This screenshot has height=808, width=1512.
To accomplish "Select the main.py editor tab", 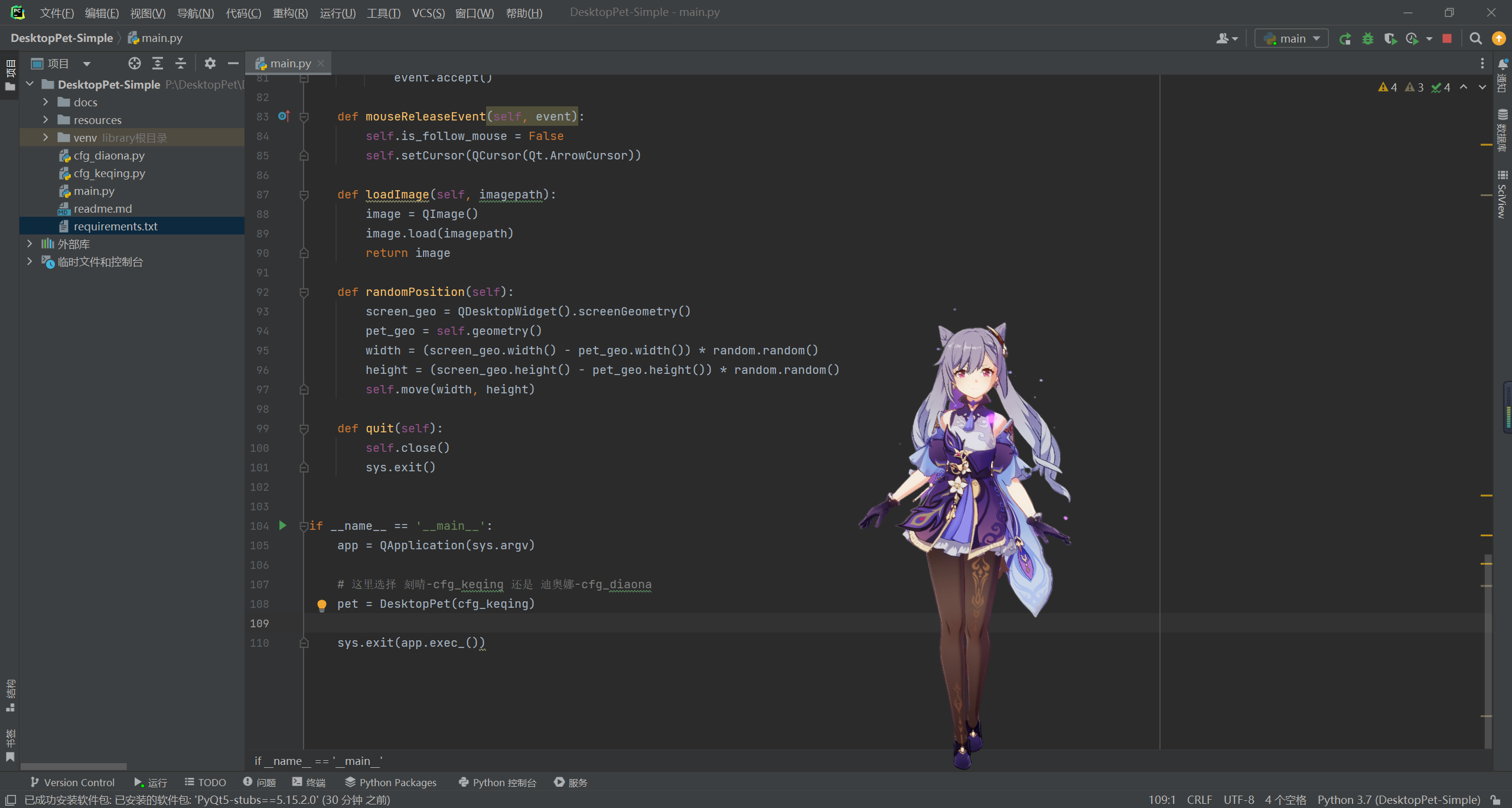I will tap(290, 63).
